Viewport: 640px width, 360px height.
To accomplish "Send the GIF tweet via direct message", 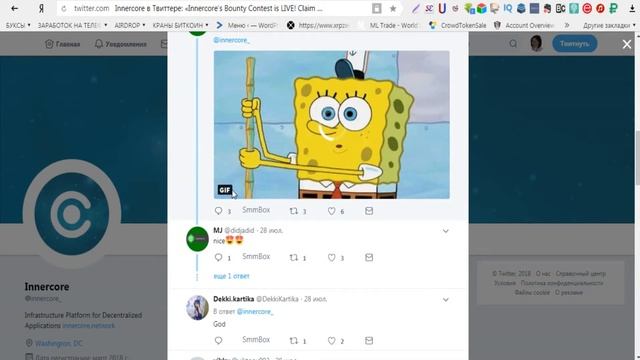I will pos(369,211).
